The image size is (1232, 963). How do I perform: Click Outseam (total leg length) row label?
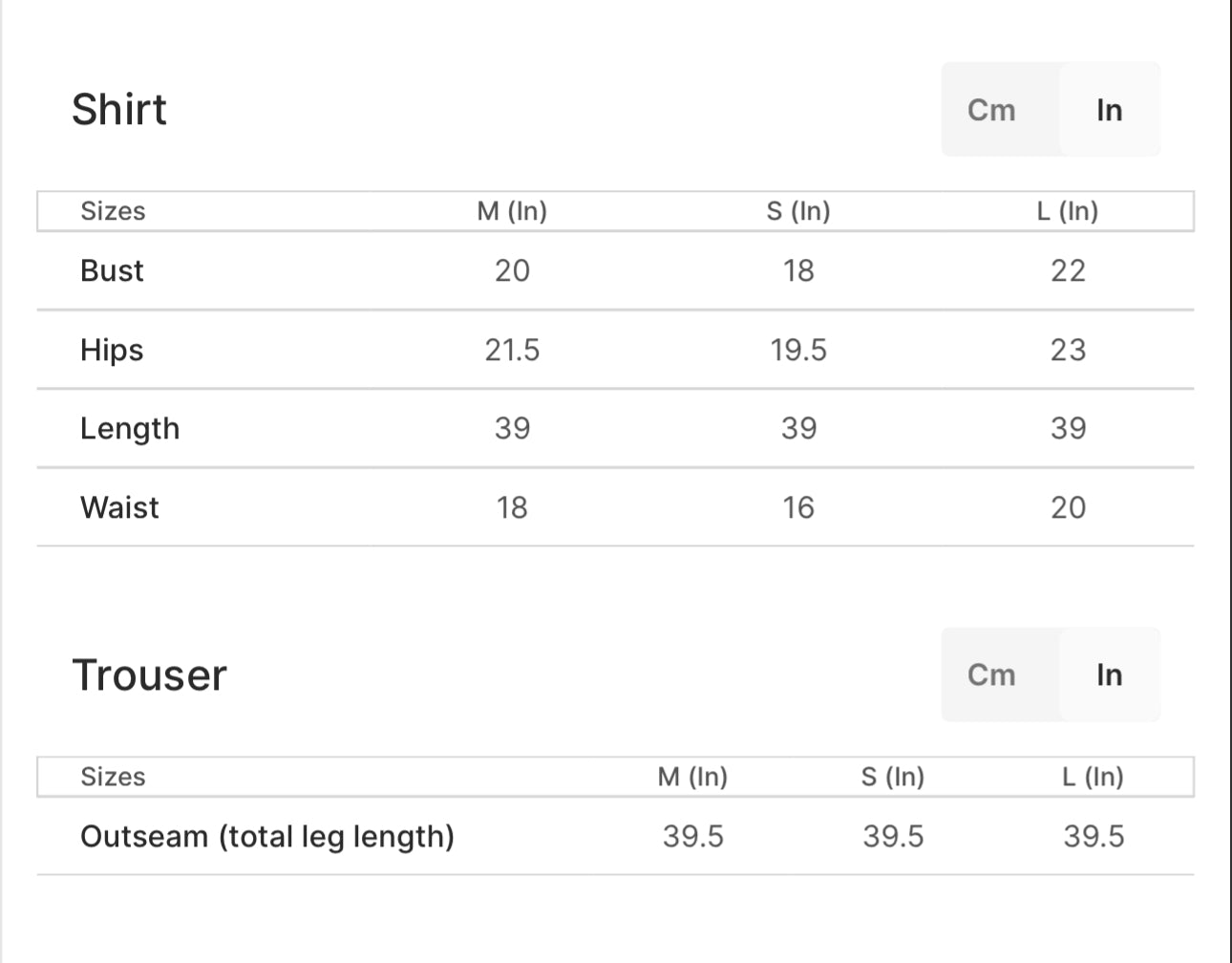coord(267,836)
